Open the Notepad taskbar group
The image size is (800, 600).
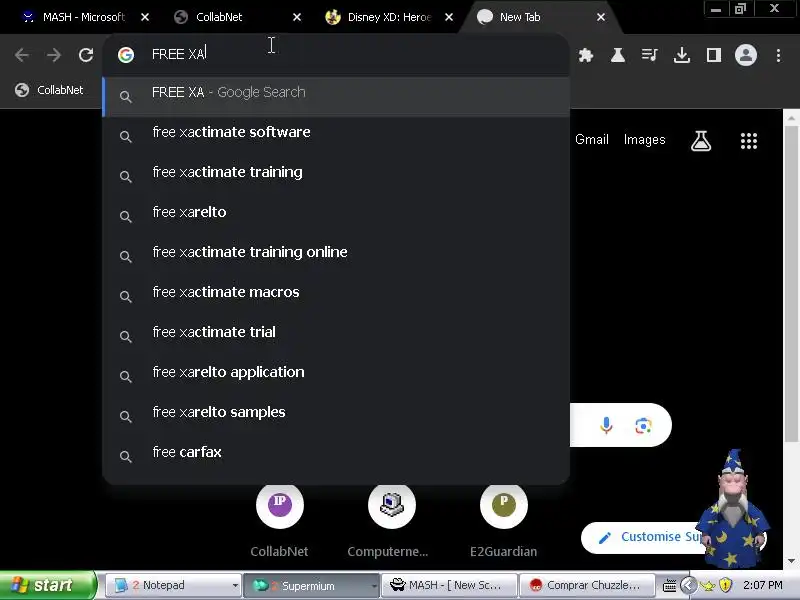(171, 585)
